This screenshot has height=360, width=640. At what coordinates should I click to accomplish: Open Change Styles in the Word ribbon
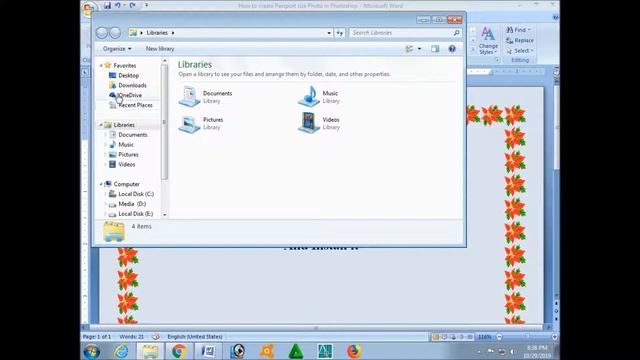point(488,41)
